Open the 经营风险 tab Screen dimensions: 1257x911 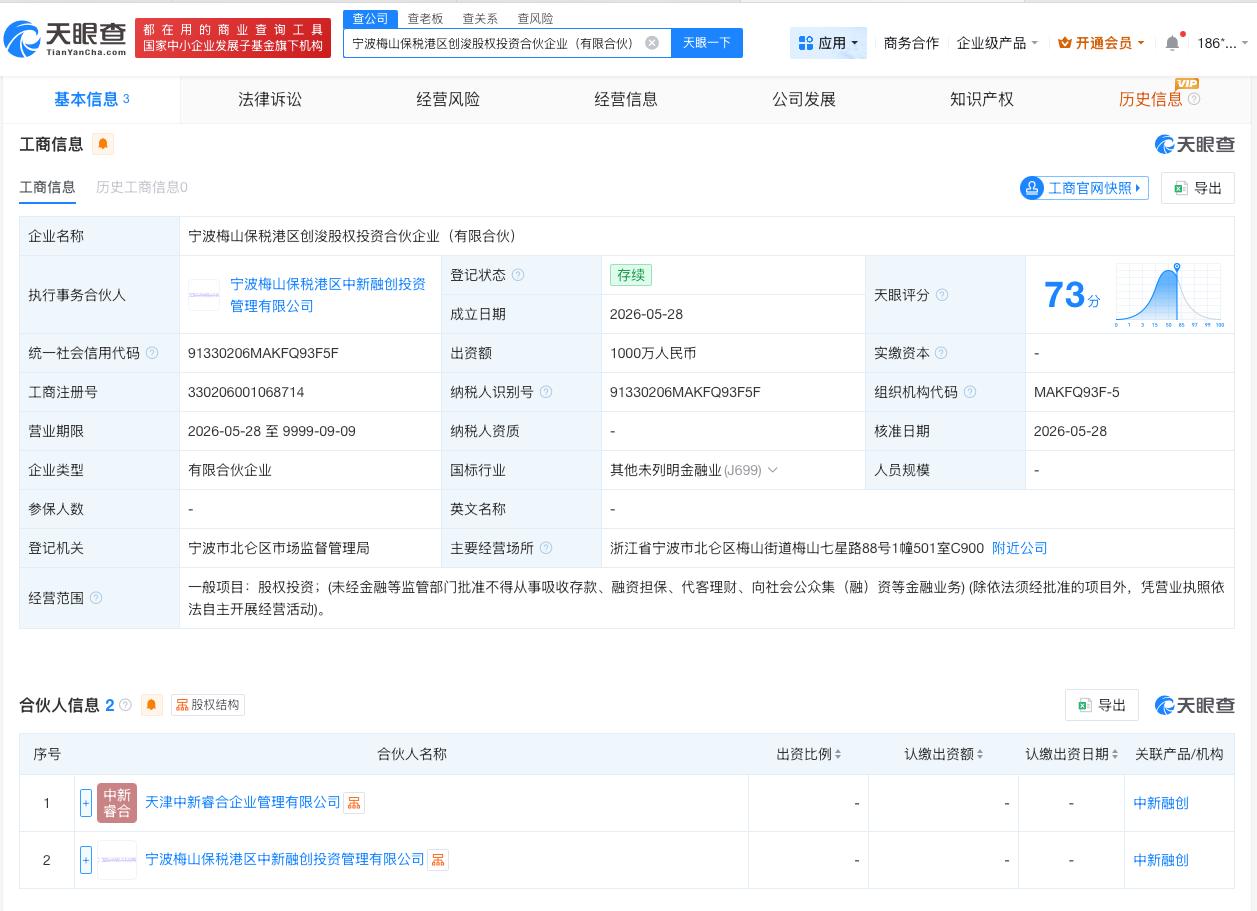(448, 99)
